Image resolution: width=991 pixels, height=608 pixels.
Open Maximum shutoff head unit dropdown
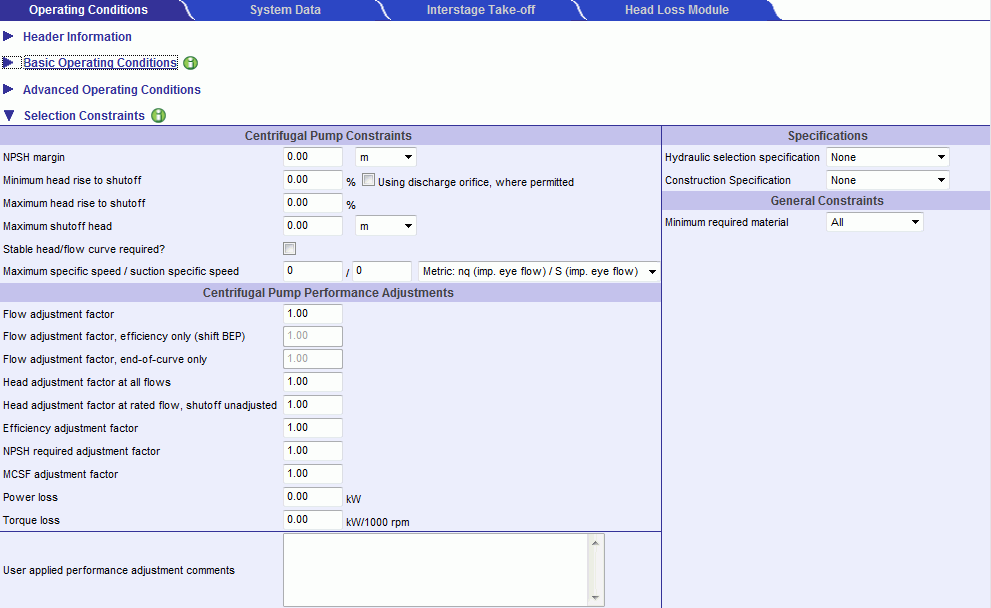(x=386, y=226)
